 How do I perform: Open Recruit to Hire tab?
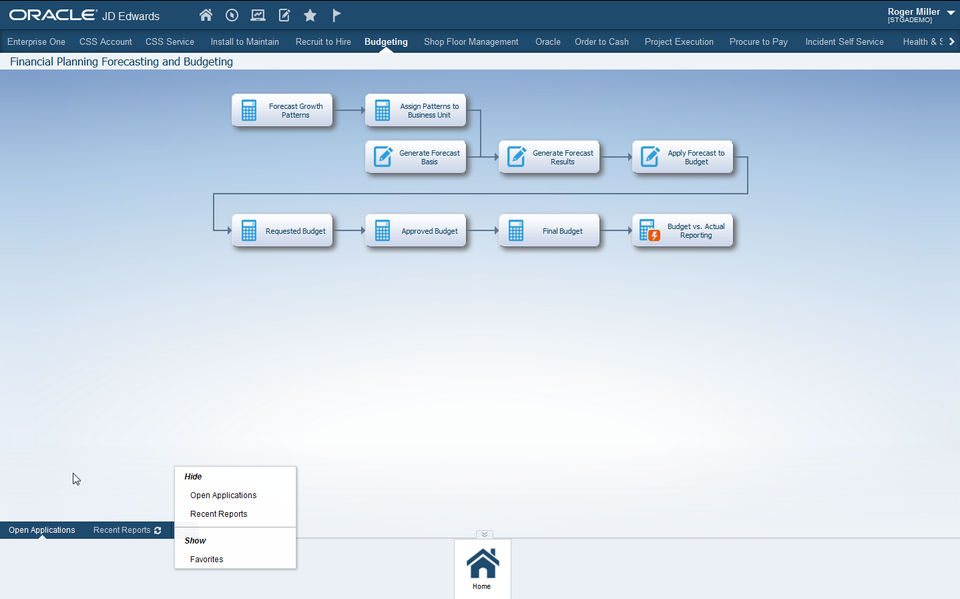point(323,42)
